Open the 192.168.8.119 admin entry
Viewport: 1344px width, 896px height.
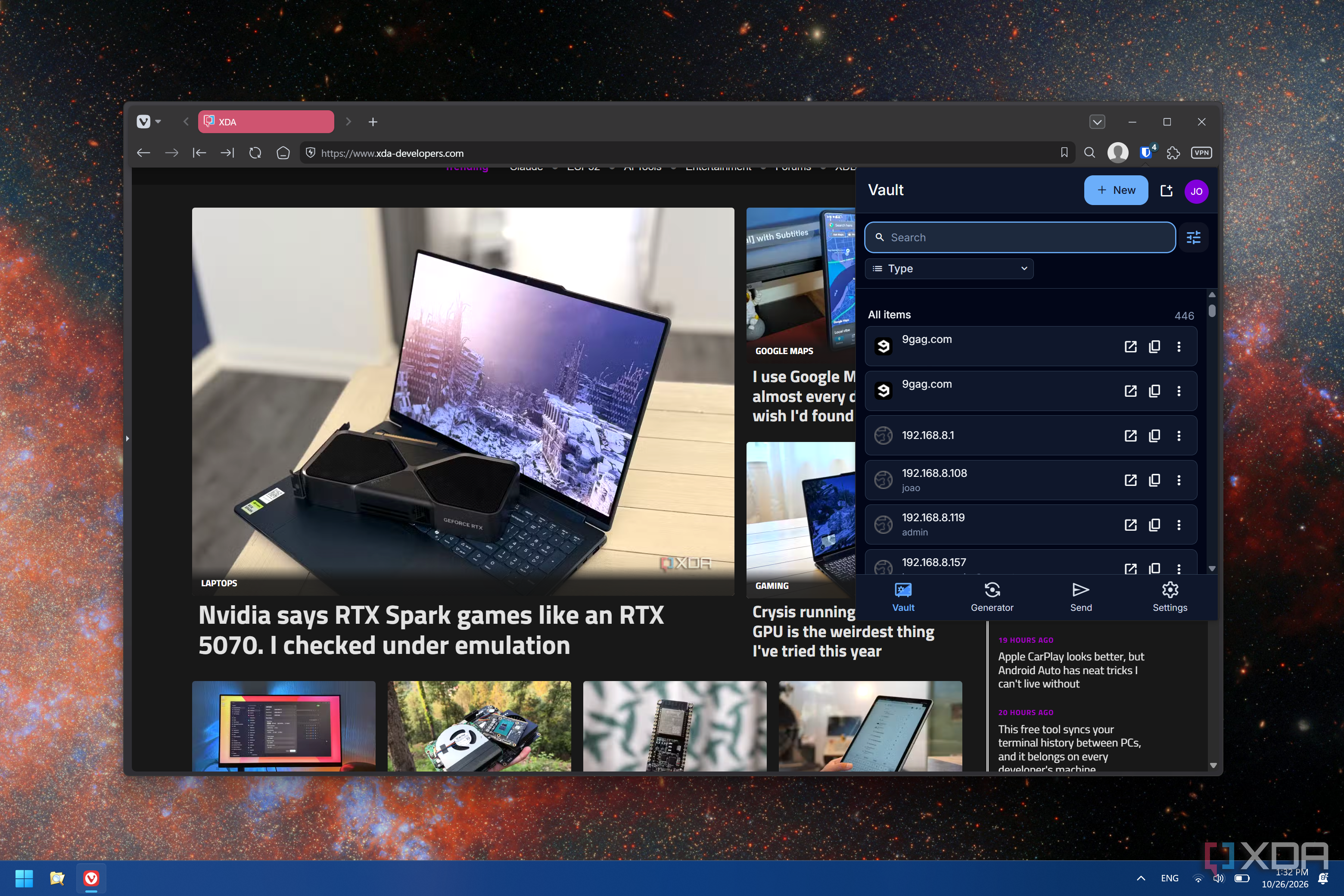[x=1030, y=525]
